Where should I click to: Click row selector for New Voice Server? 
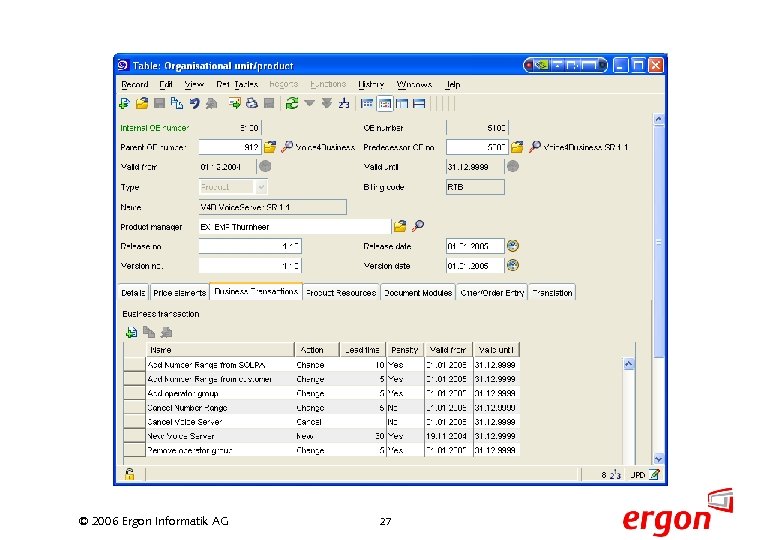134,436
